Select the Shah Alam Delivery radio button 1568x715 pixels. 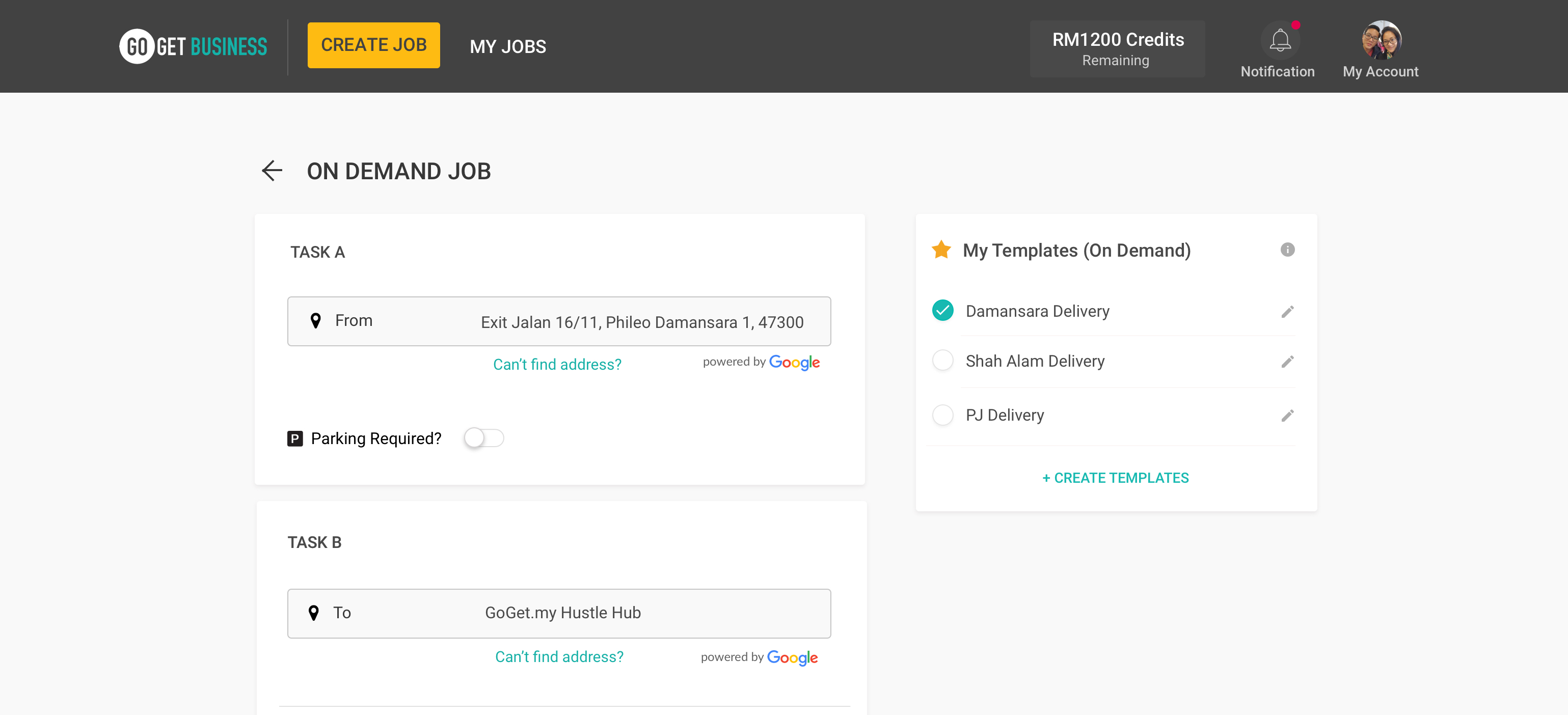click(943, 360)
